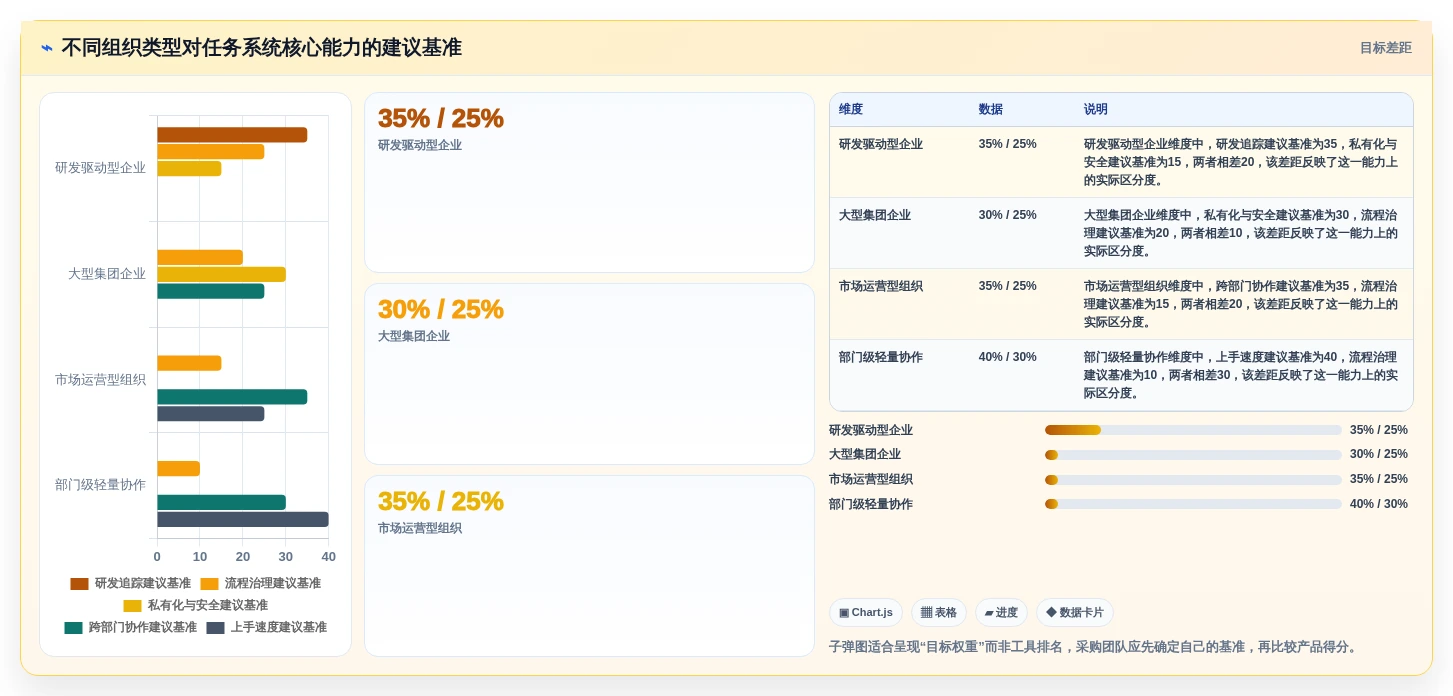1453x696 pixels.
Task: Select the 数据卡片 tag chip
Action: click(1075, 612)
